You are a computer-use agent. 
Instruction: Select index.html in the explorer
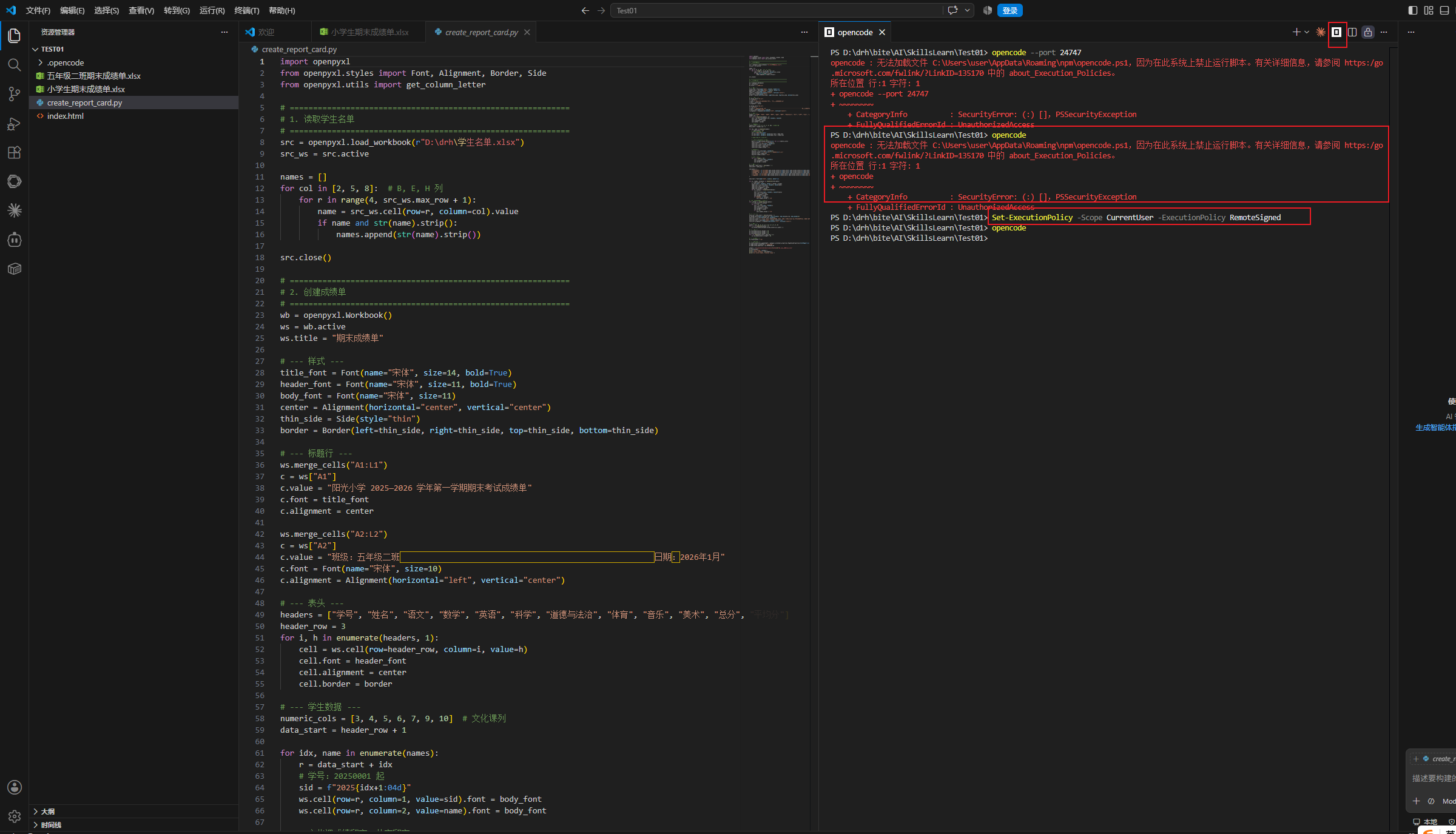click(x=133, y=116)
